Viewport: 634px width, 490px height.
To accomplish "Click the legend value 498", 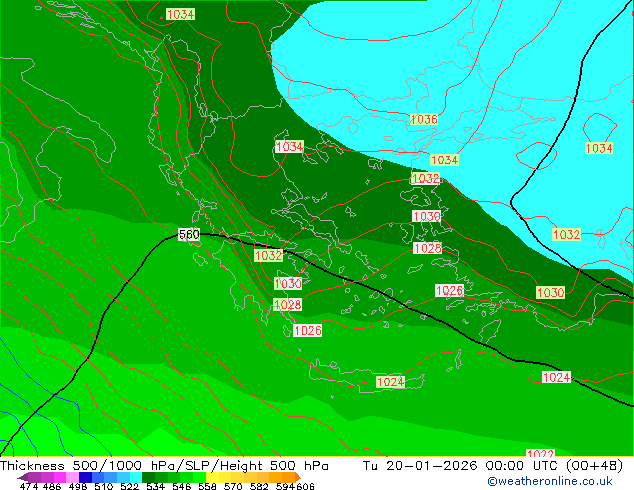I will point(78,486).
